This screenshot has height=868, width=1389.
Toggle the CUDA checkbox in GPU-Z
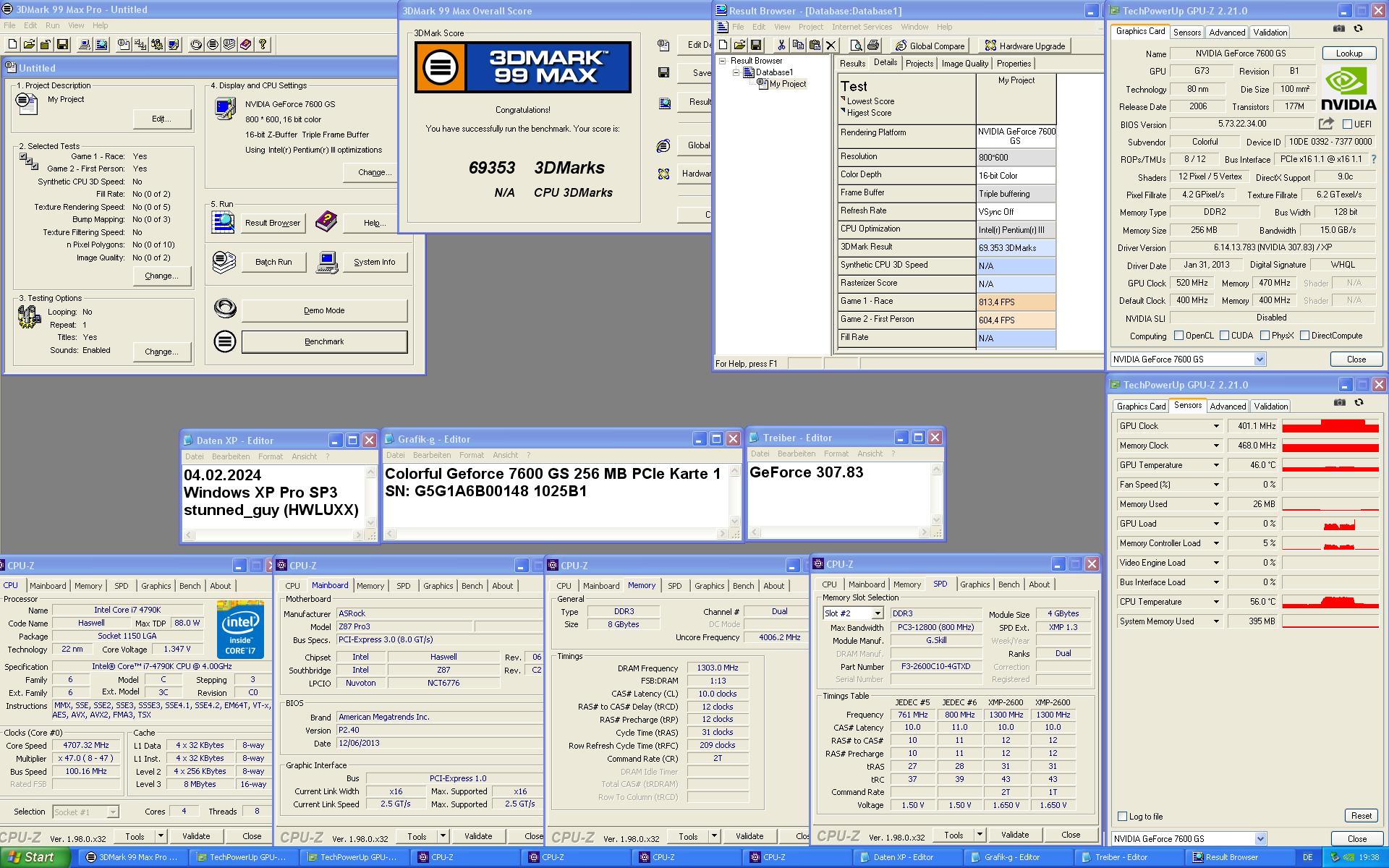1224,336
